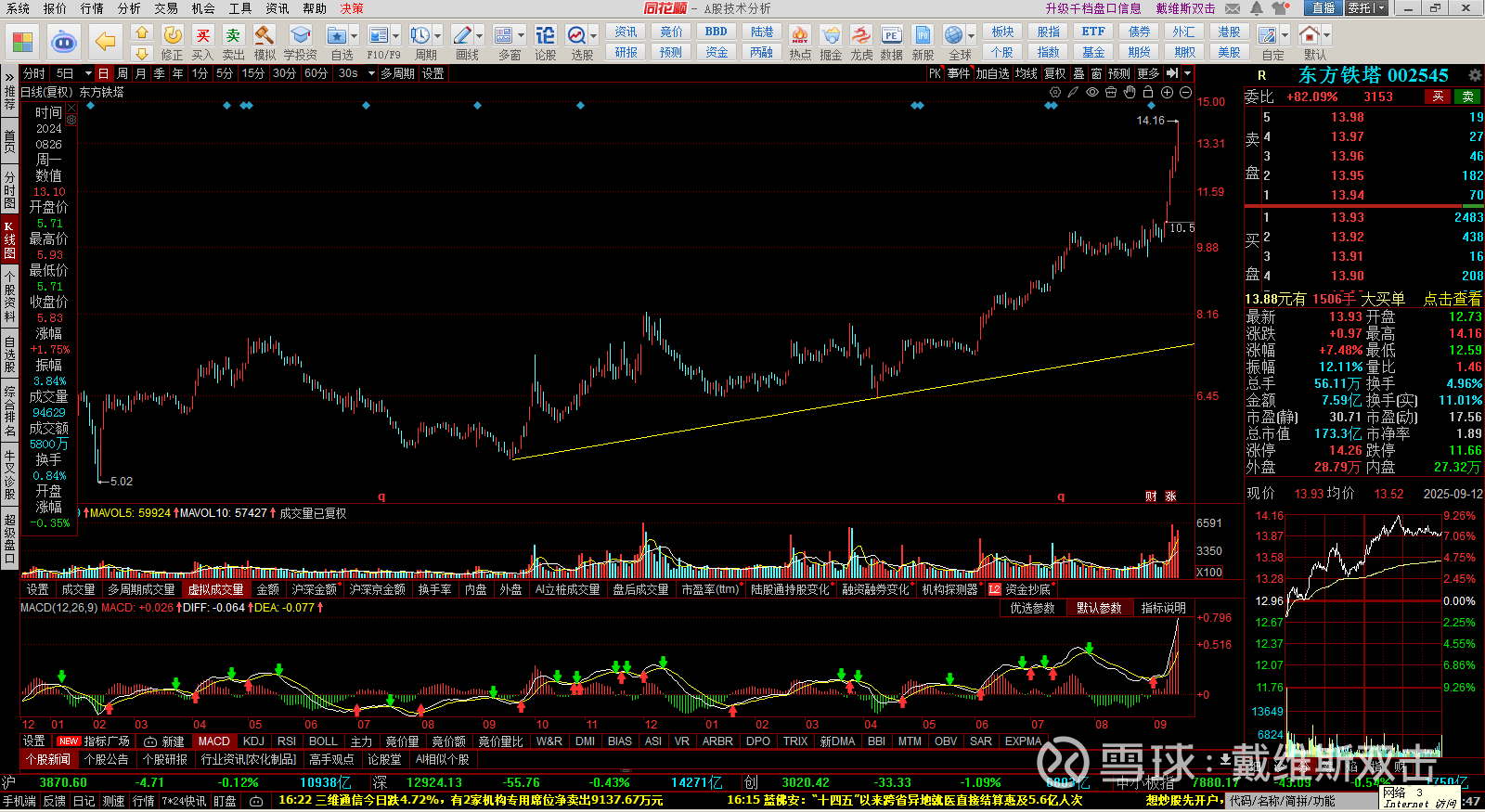Click the 财 marker on chart timeline
The height and width of the screenshot is (812, 1485).
click(x=1151, y=496)
